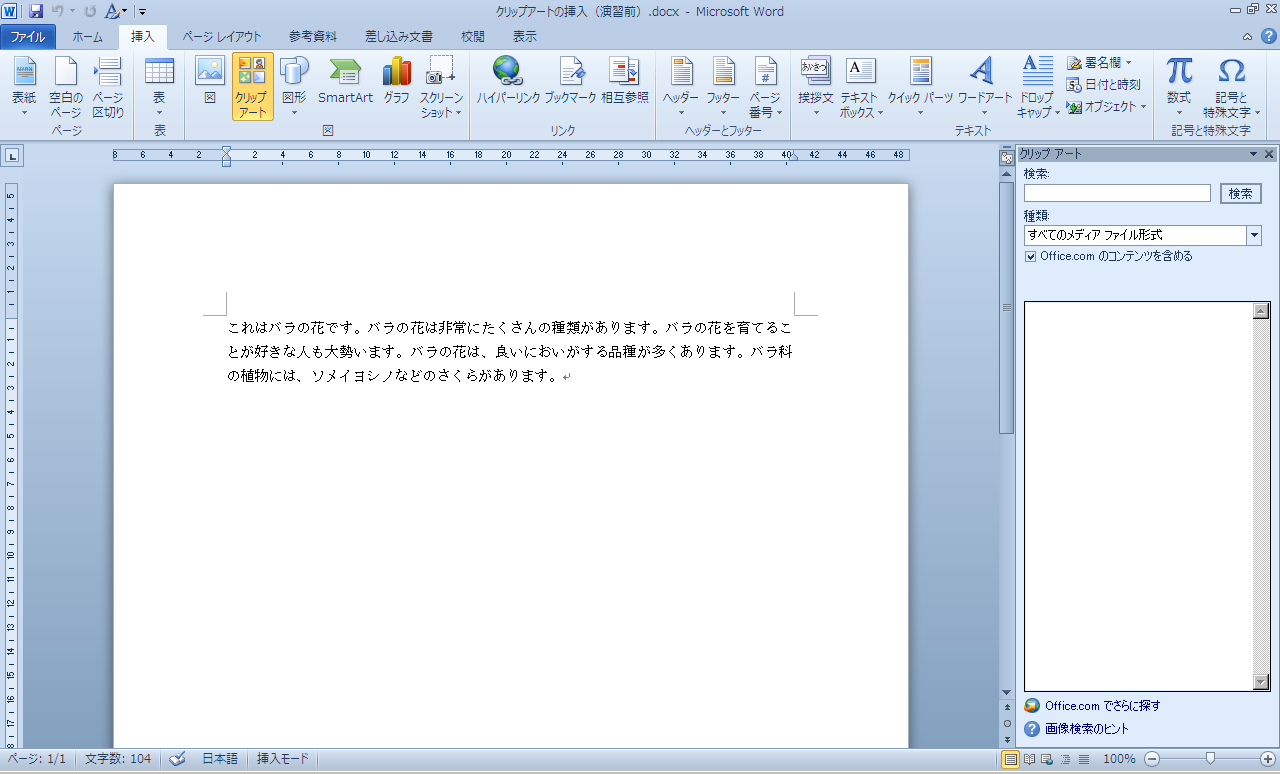Open the 挨拶文 greeting text menu
Image resolution: width=1280 pixels, height=774 pixels.
click(x=816, y=86)
